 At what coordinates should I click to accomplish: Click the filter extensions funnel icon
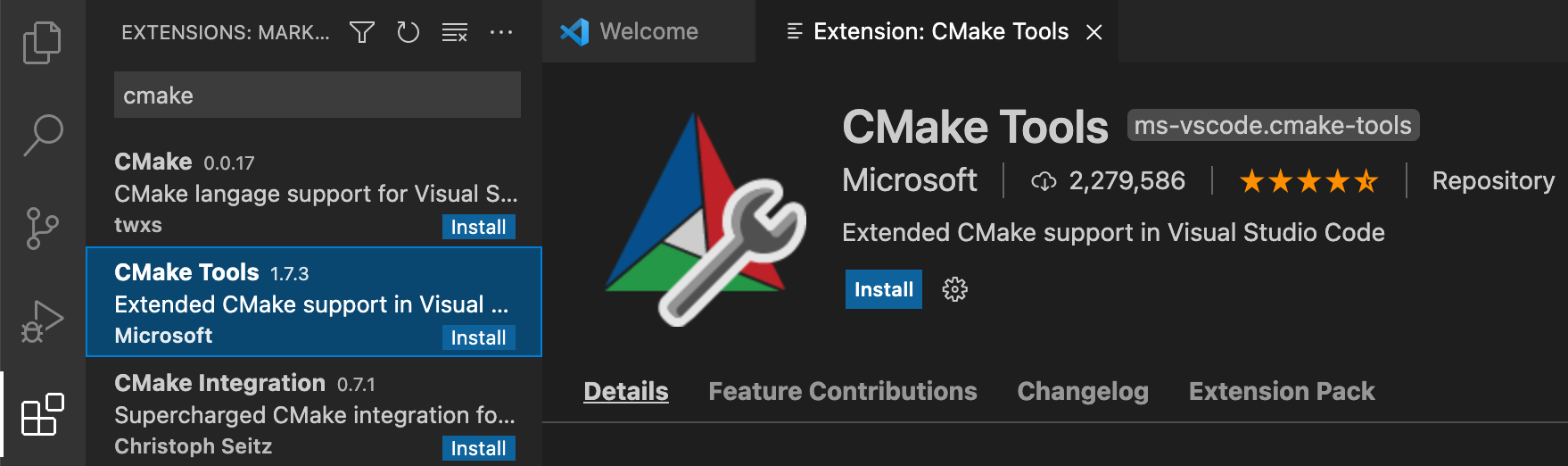pos(361,33)
